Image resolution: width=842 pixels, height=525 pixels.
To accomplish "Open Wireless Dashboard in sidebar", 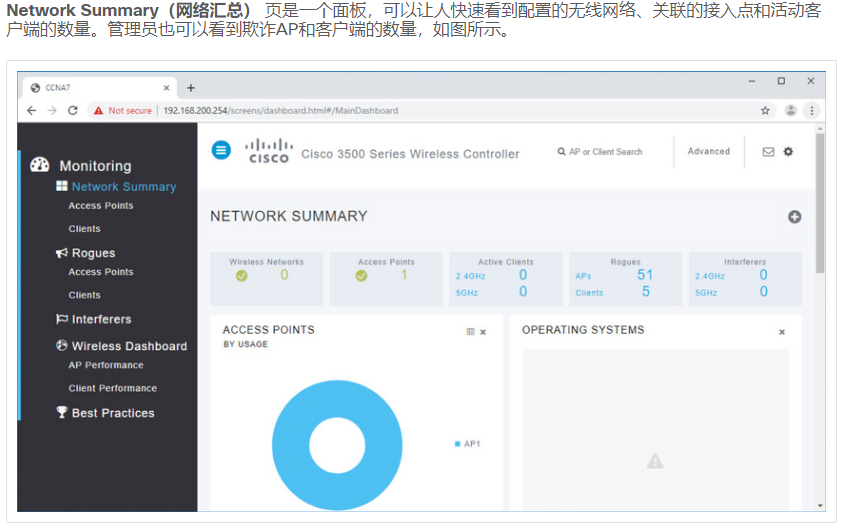I will (x=129, y=346).
